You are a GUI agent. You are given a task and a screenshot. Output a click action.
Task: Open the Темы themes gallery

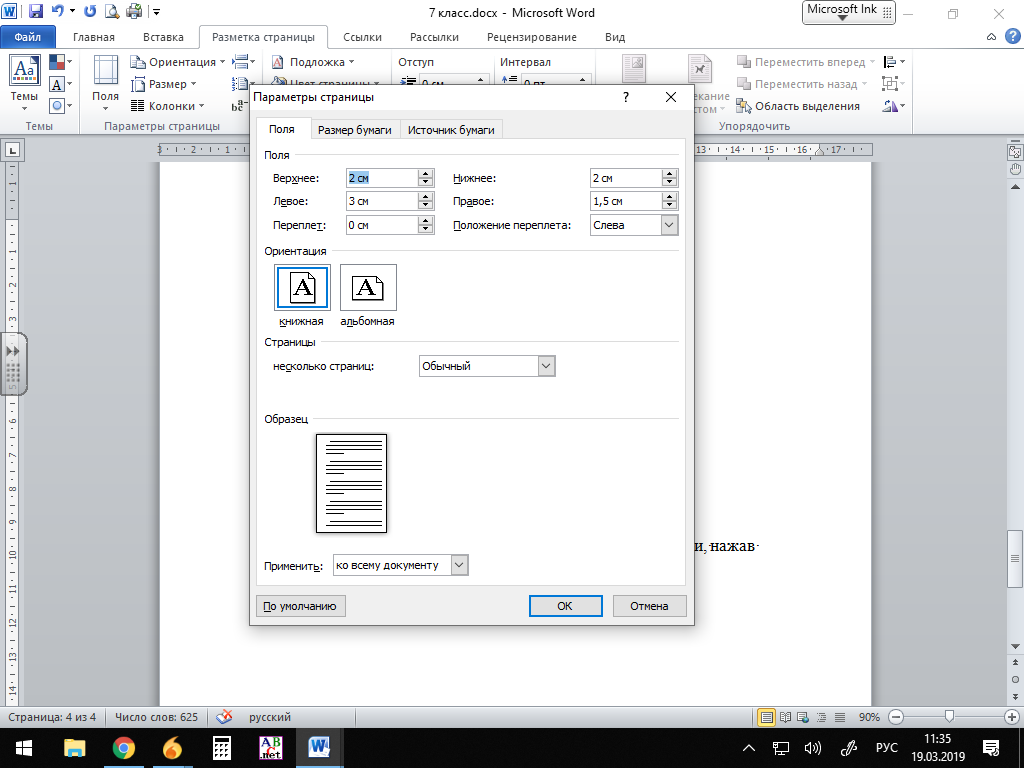[24, 80]
